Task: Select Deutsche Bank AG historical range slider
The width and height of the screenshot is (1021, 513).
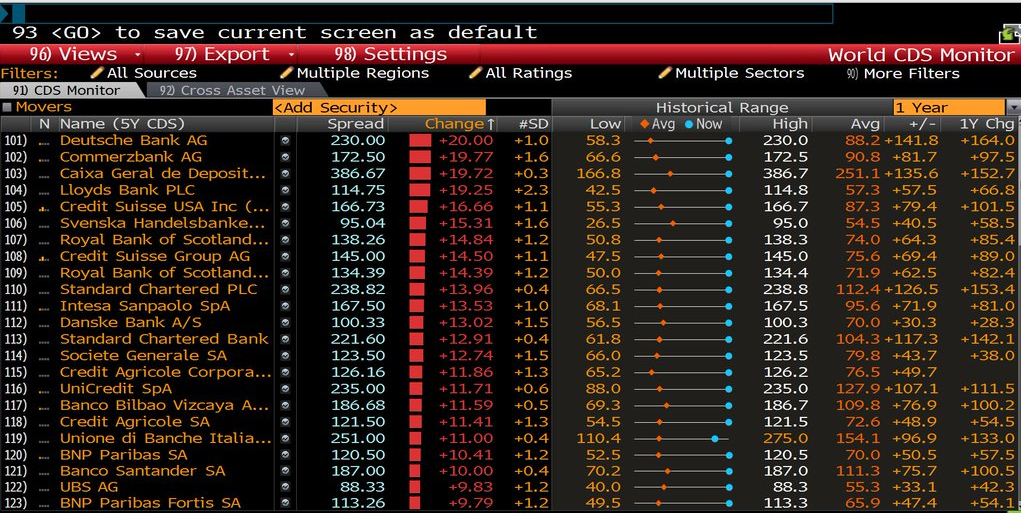Action: (x=682, y=141)
